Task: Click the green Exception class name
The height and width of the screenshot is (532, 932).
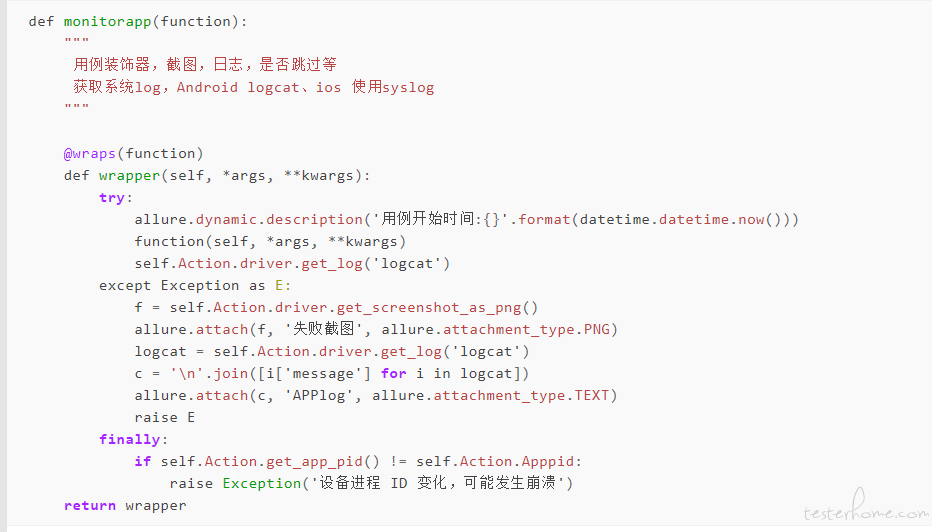Action: click(x=262, y=484)
